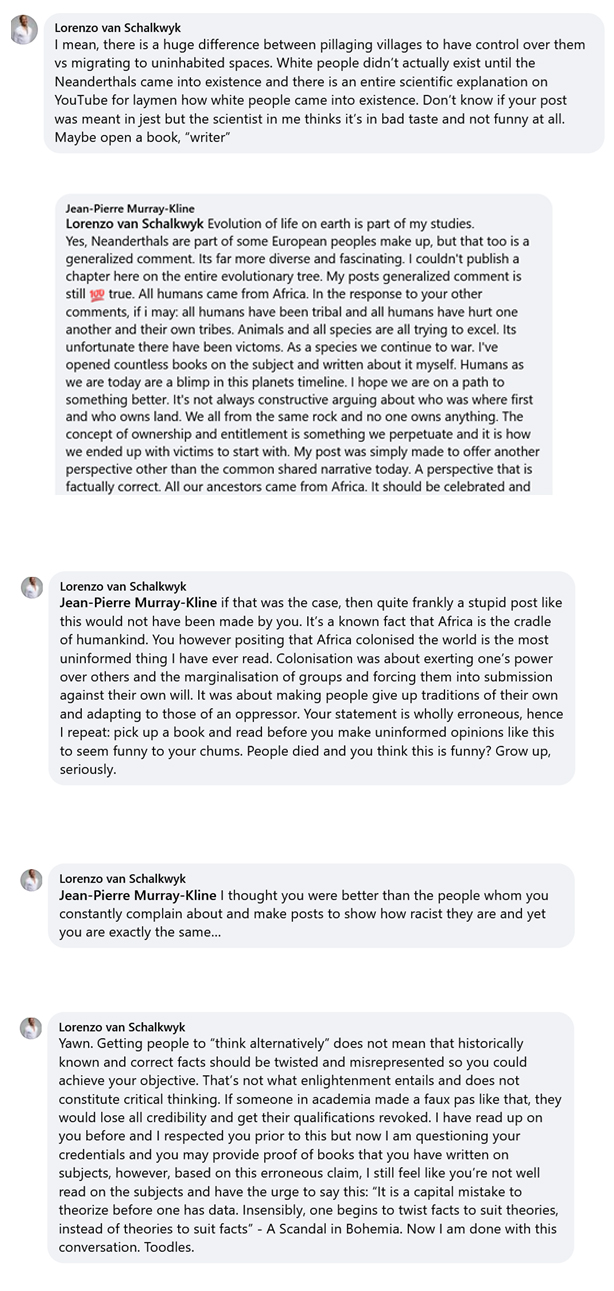
Task: Open Lorenzo van Schalkwyk author name above 'I mean'
Action: [x=118, y=28]
